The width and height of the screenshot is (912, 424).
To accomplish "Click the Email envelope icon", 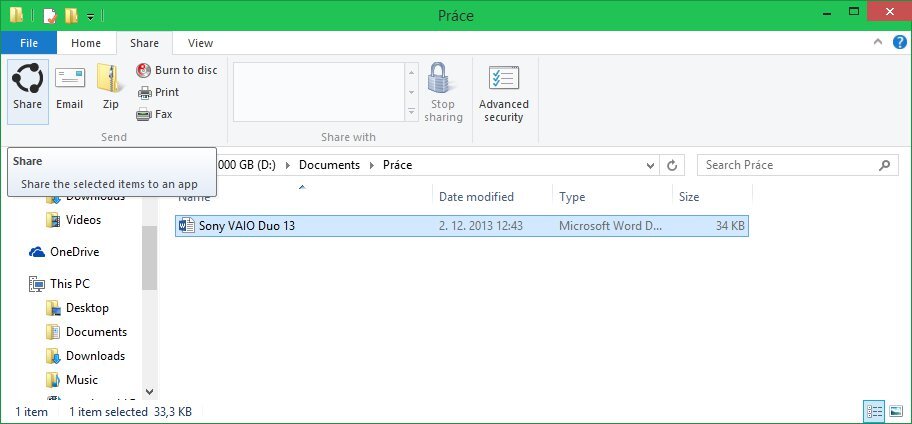I will [x=70, y=78].
